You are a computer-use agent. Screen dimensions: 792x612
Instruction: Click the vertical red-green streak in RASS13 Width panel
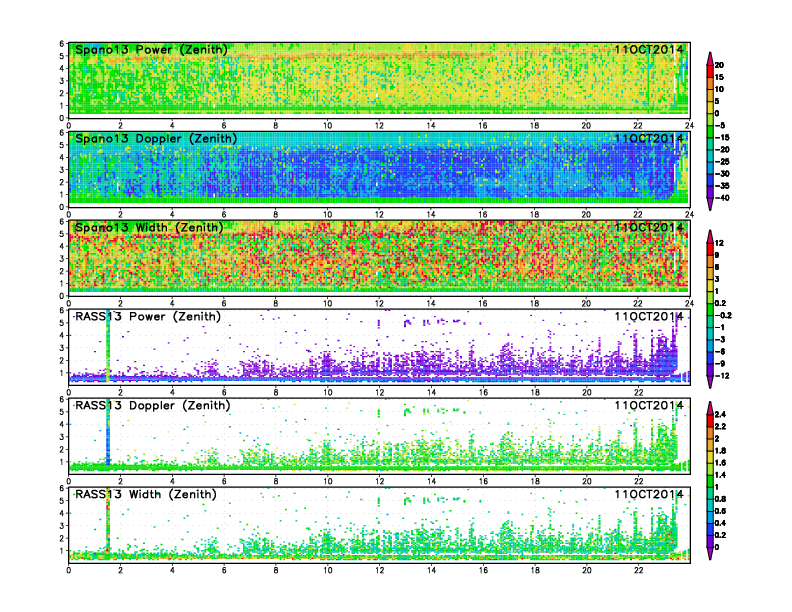coord(108,521)
